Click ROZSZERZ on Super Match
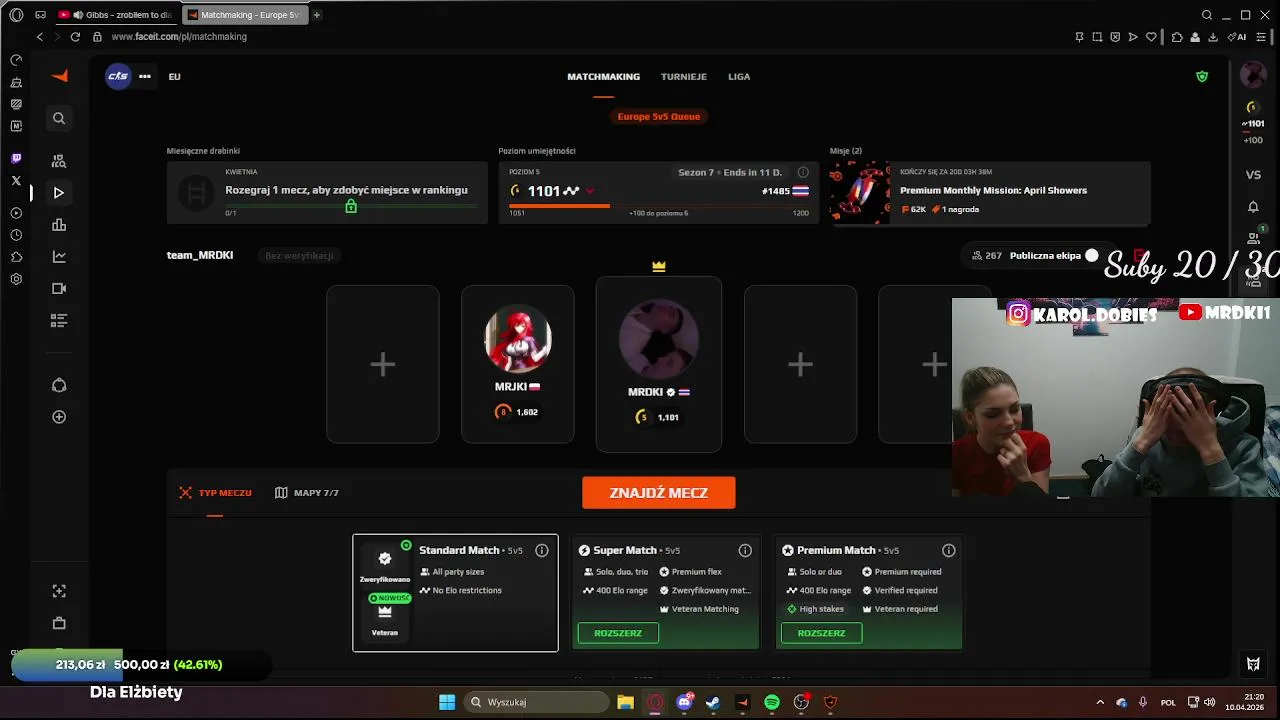 618,633
